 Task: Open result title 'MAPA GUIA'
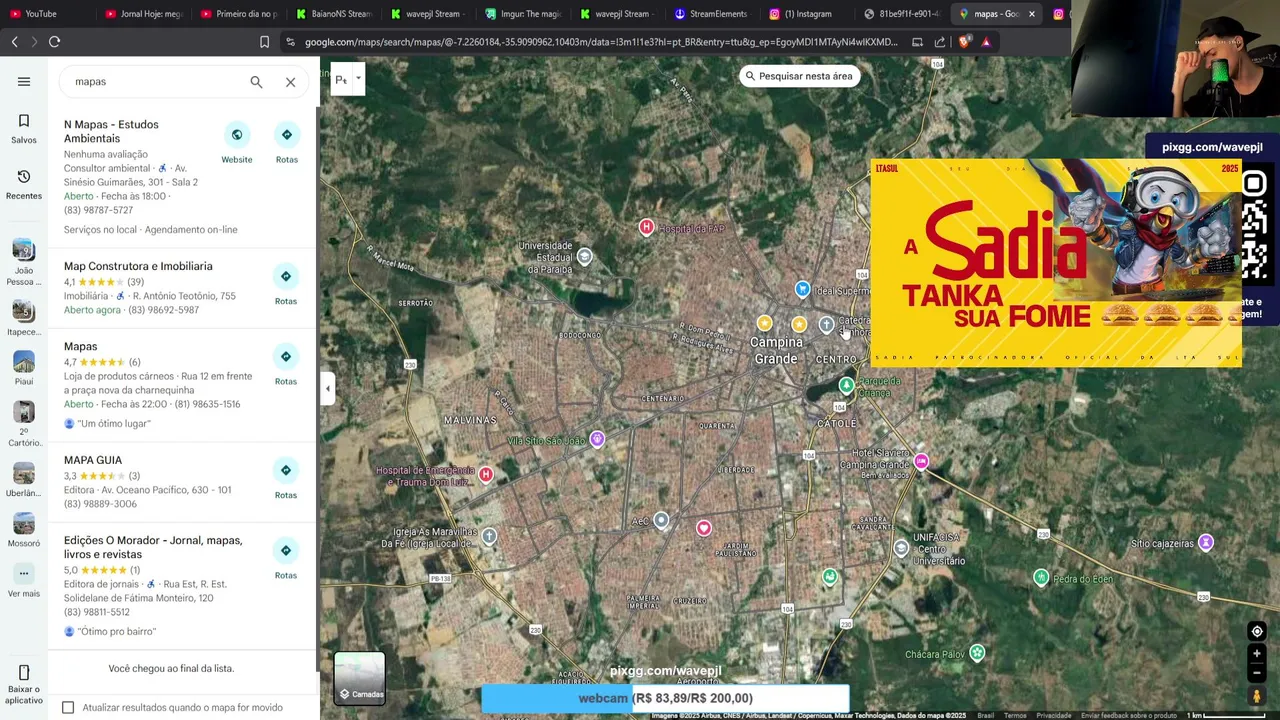(93, 460)
